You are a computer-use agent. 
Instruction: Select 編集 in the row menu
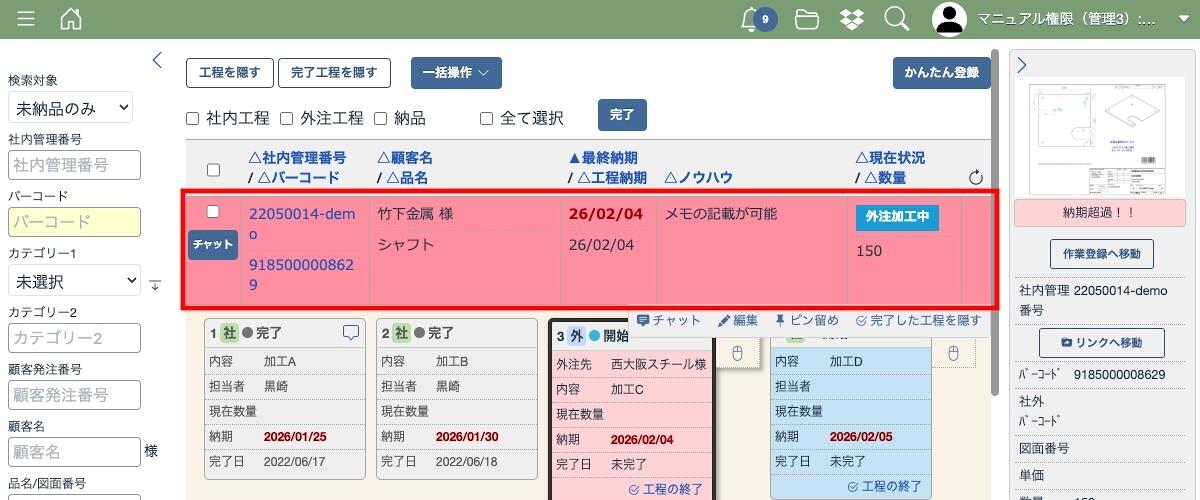pyautogui.click(x=738, y=321)
